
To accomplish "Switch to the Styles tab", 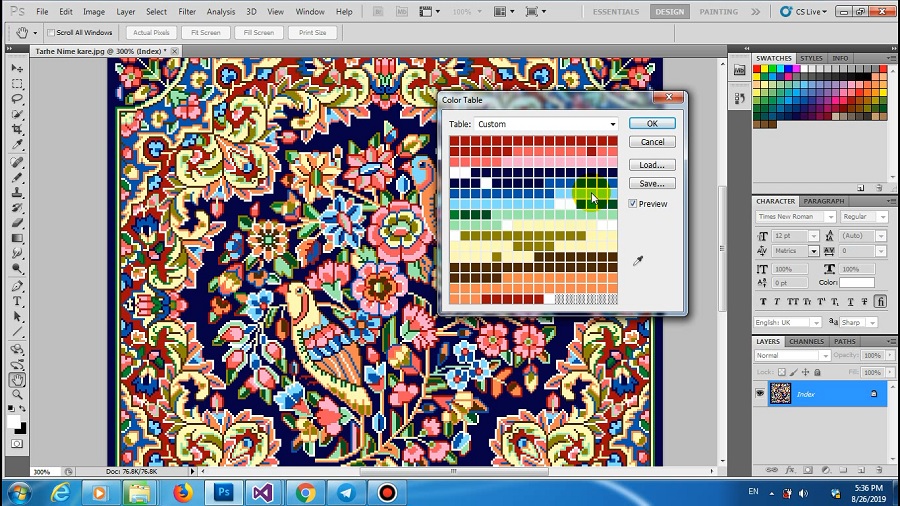I will (x=811, y=58).
